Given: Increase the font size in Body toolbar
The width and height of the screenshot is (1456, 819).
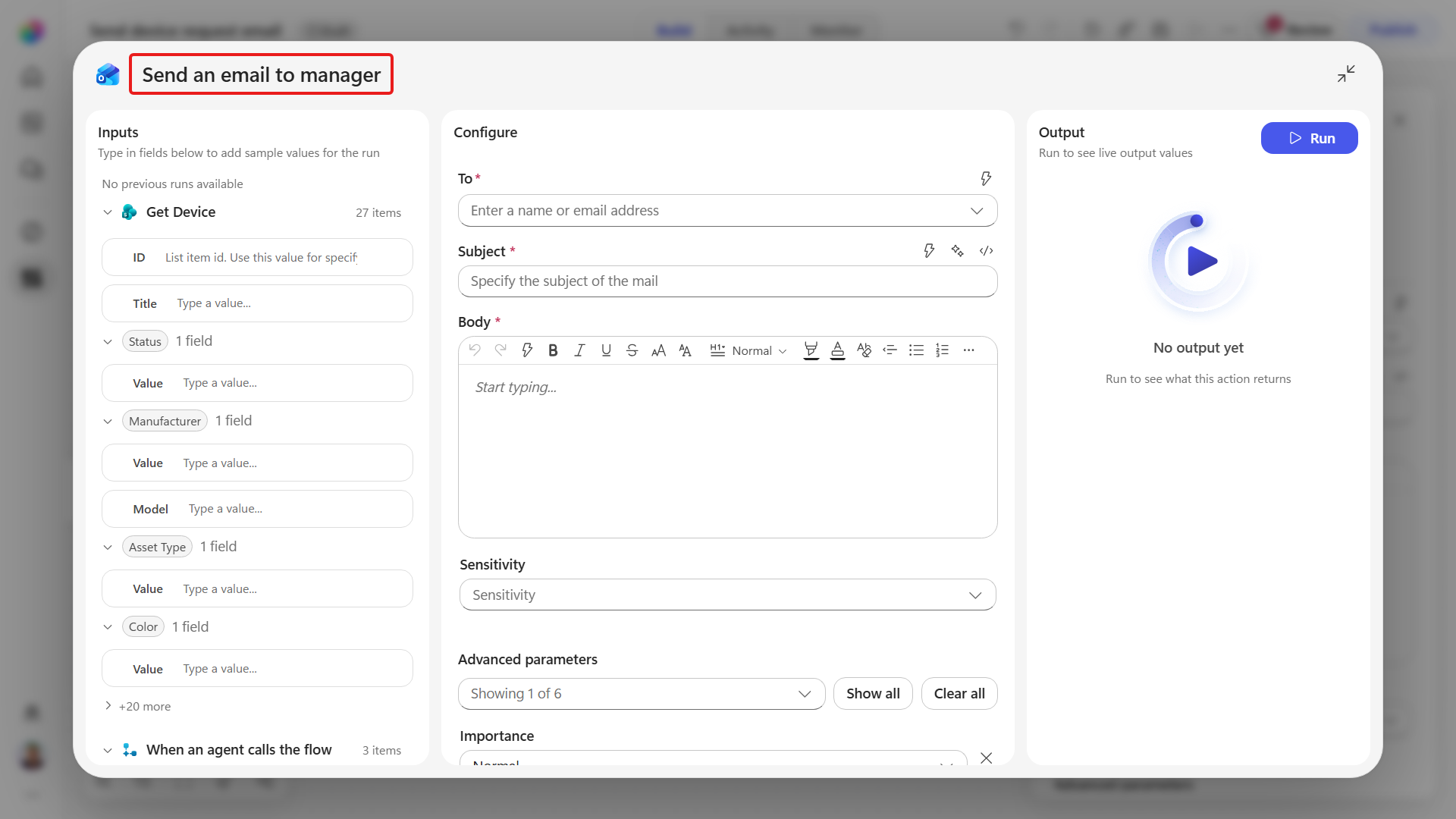Looking at the screenshot, I should coord(658,350).
